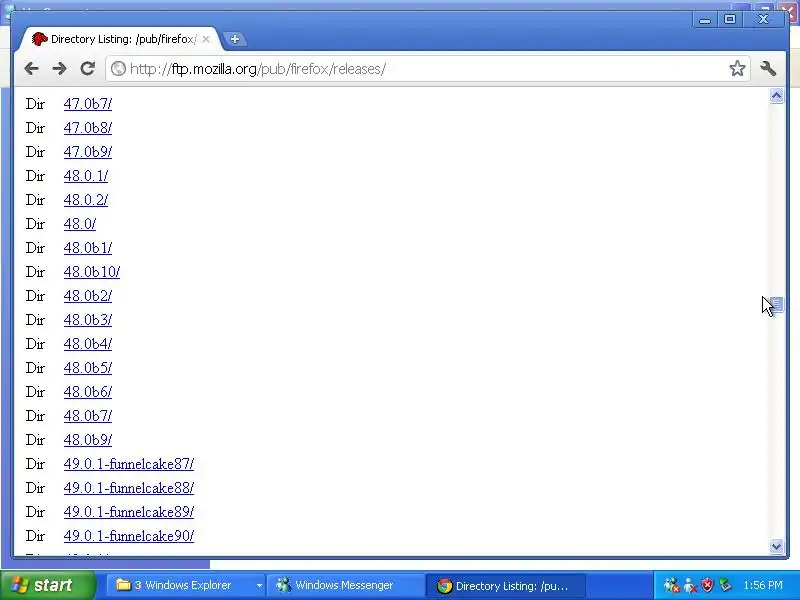Open the 47.0b9/ directory link

point(88,152)
